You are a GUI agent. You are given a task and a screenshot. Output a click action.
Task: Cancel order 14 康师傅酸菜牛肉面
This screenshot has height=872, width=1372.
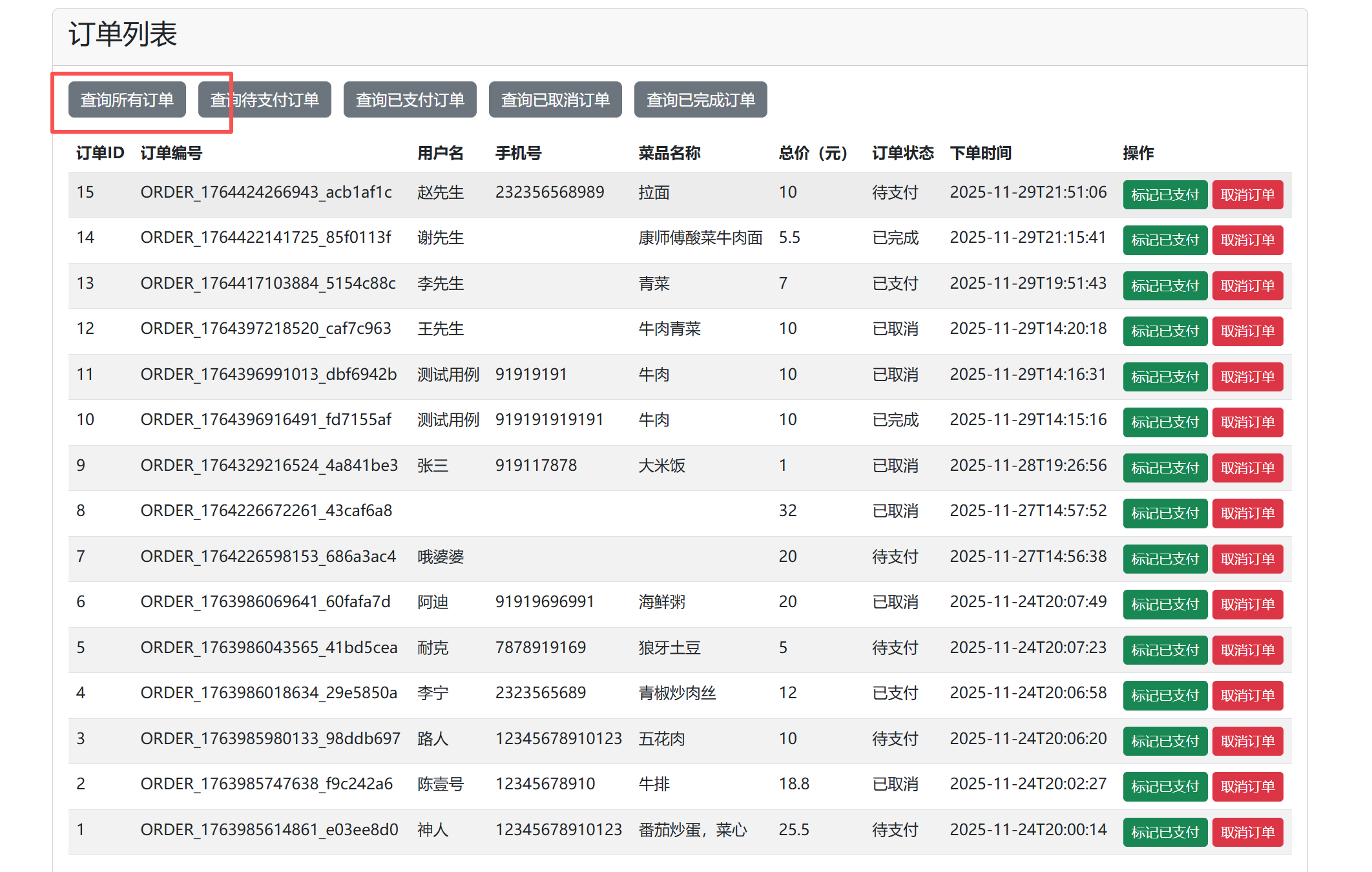[x=1247, y=240]
